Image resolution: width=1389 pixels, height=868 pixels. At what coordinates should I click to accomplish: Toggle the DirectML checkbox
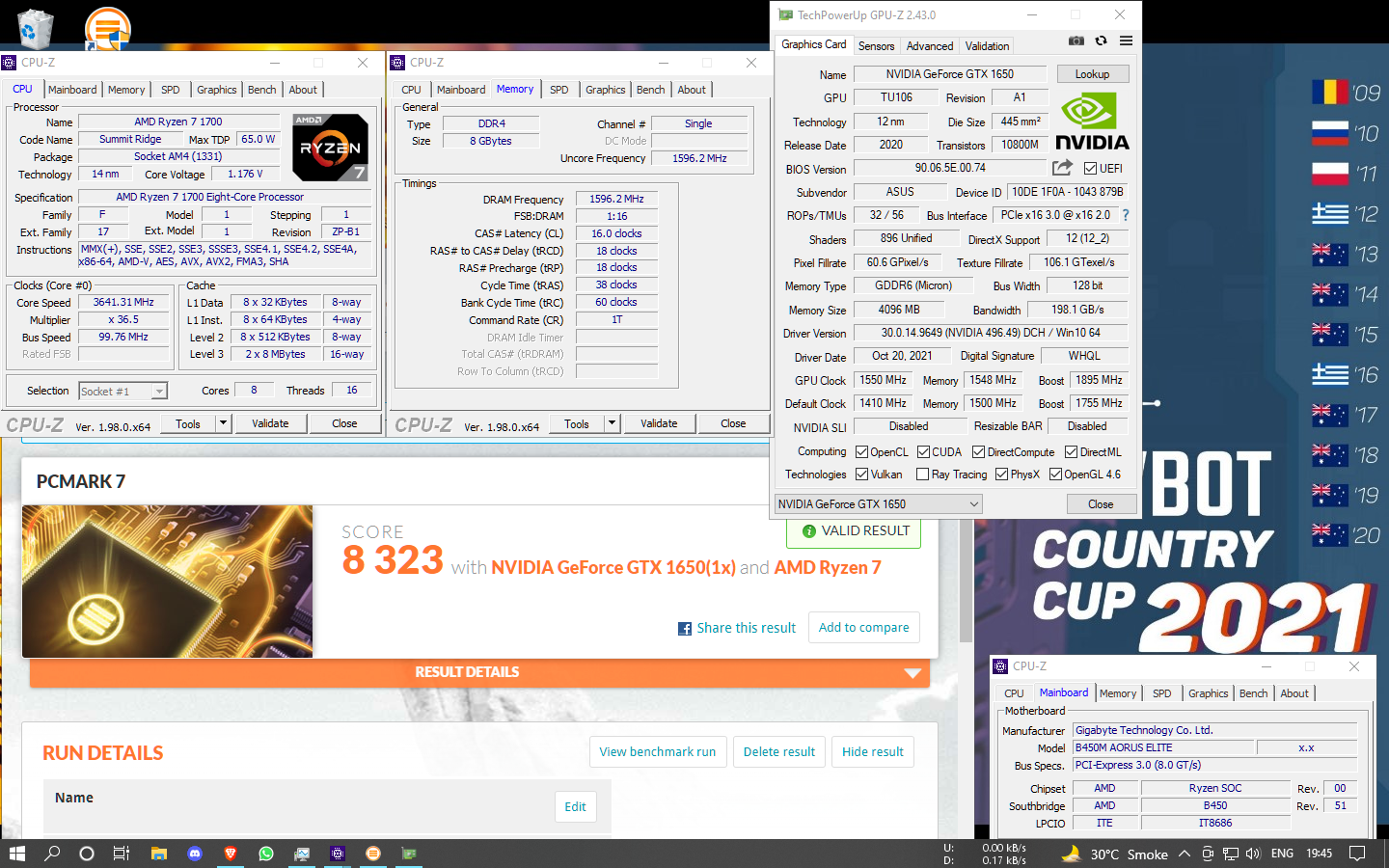pos(1071,451)
